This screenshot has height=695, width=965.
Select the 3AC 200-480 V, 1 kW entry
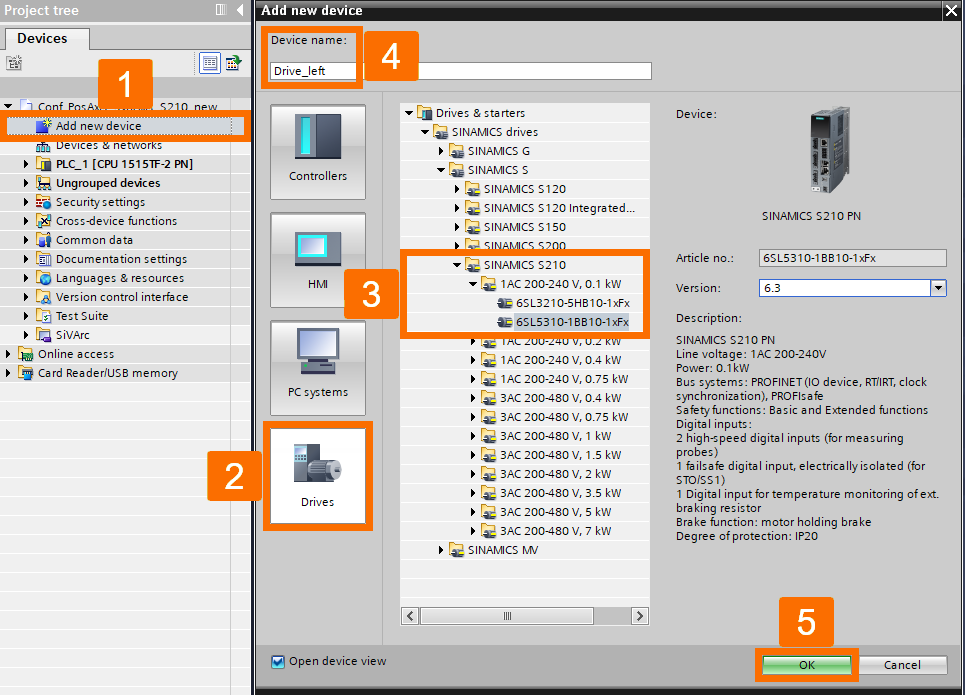tap(555, 436)
